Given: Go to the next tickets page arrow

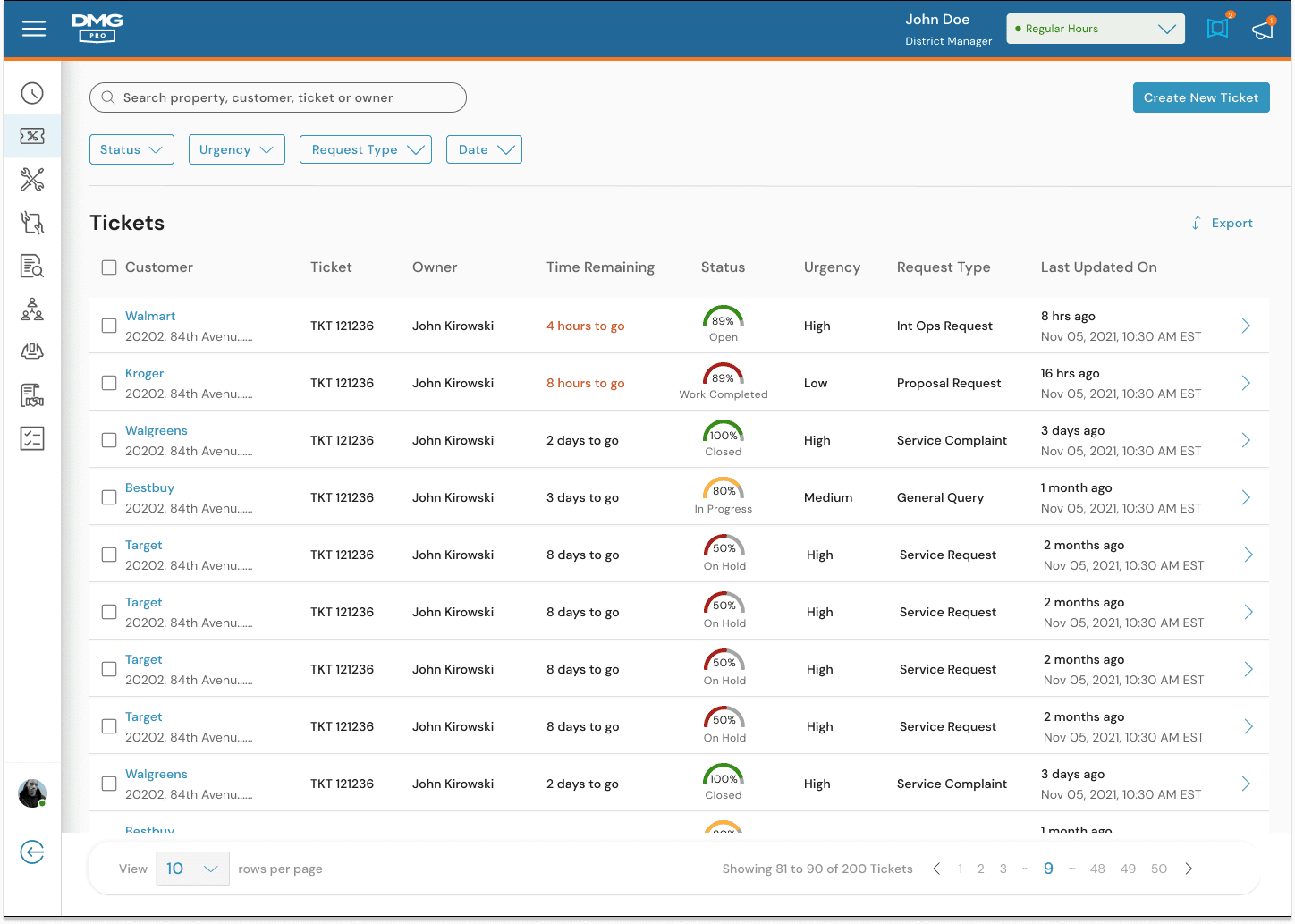Looking at the screenshot, I should tap(1189, 869).
